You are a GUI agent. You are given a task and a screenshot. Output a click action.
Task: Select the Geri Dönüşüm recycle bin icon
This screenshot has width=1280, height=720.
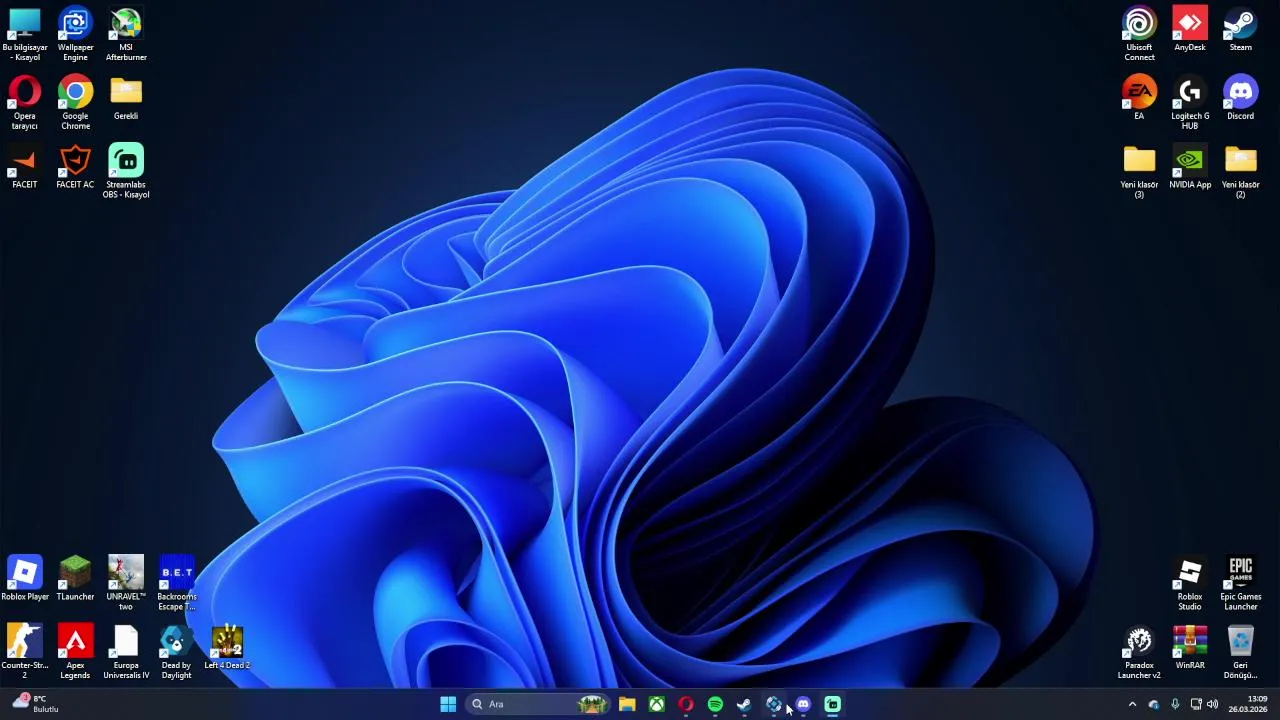1240,652
